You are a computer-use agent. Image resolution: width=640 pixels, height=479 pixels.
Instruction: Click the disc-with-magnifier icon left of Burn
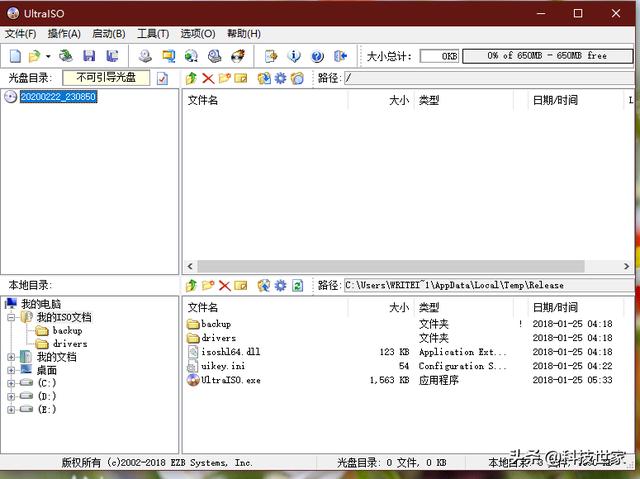(x=214, y=56)
